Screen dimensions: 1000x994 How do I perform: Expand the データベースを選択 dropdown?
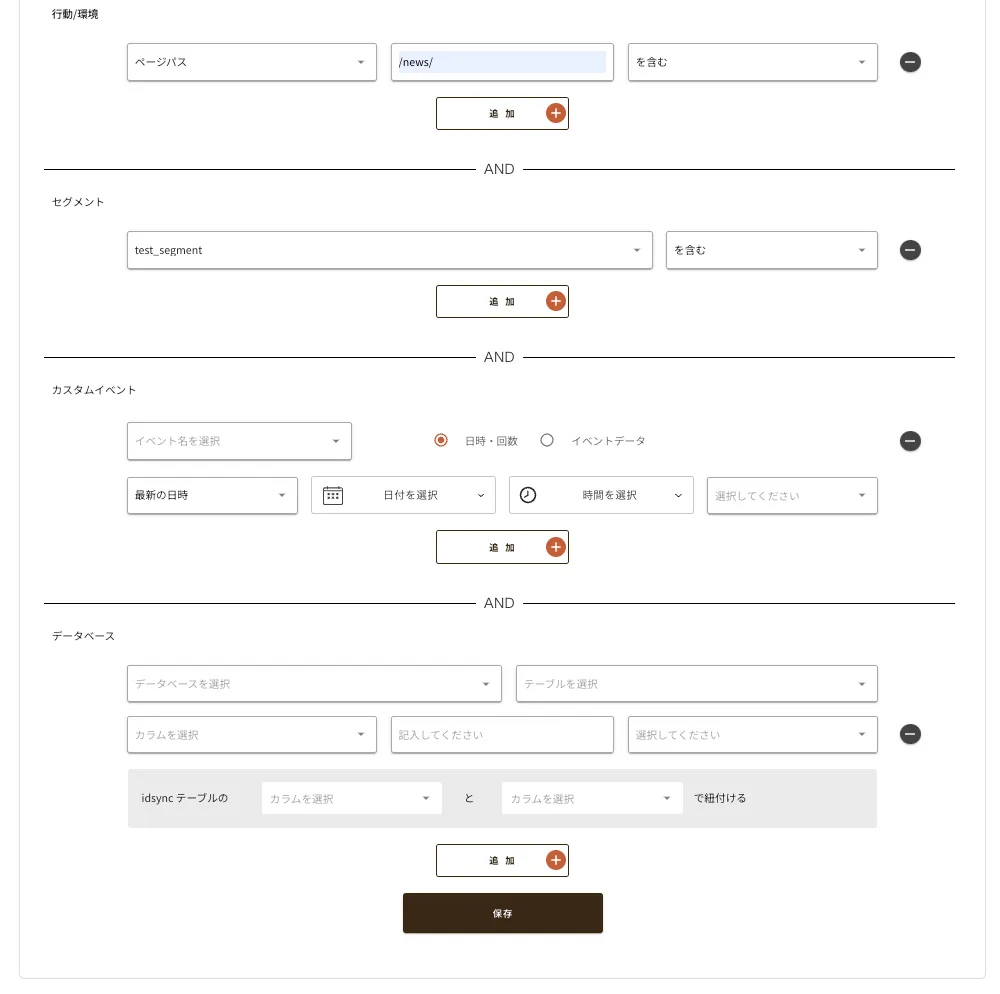pos(314,684)
